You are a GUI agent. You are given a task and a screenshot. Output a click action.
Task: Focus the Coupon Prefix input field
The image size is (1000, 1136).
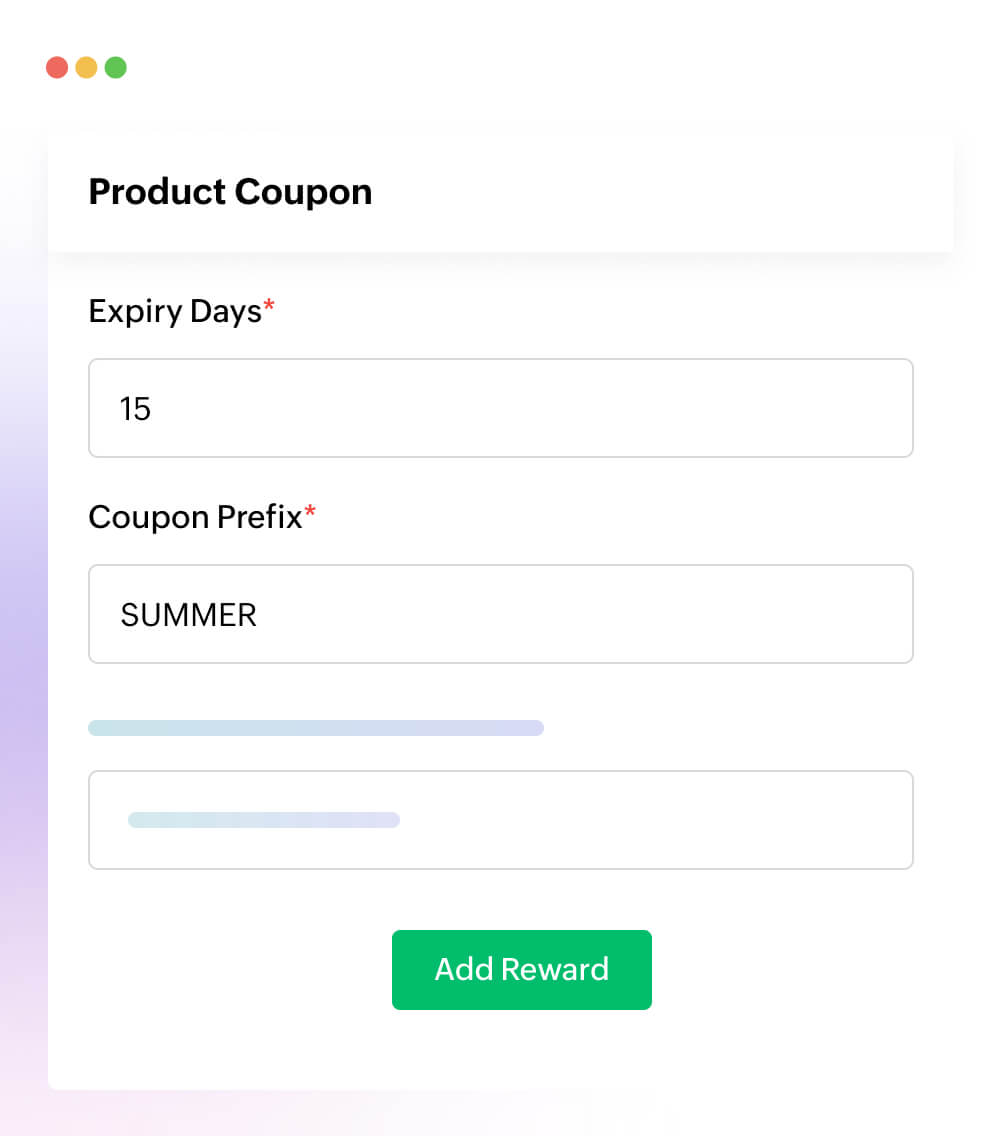click(x=500, y=614)
